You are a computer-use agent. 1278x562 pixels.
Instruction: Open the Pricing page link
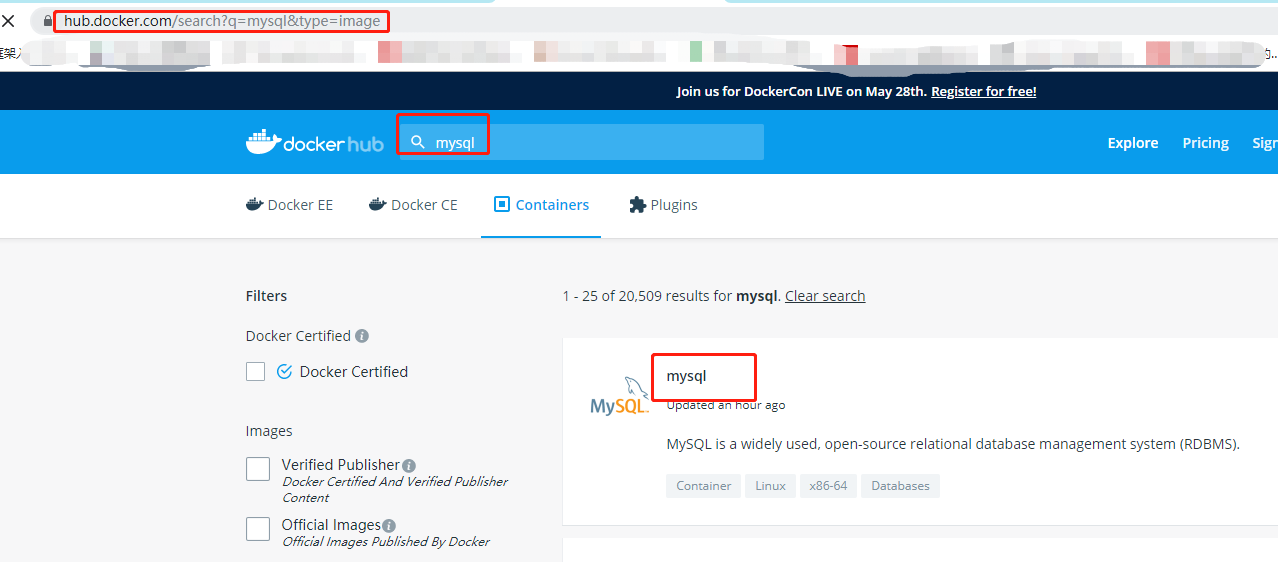pos(1205,143)
